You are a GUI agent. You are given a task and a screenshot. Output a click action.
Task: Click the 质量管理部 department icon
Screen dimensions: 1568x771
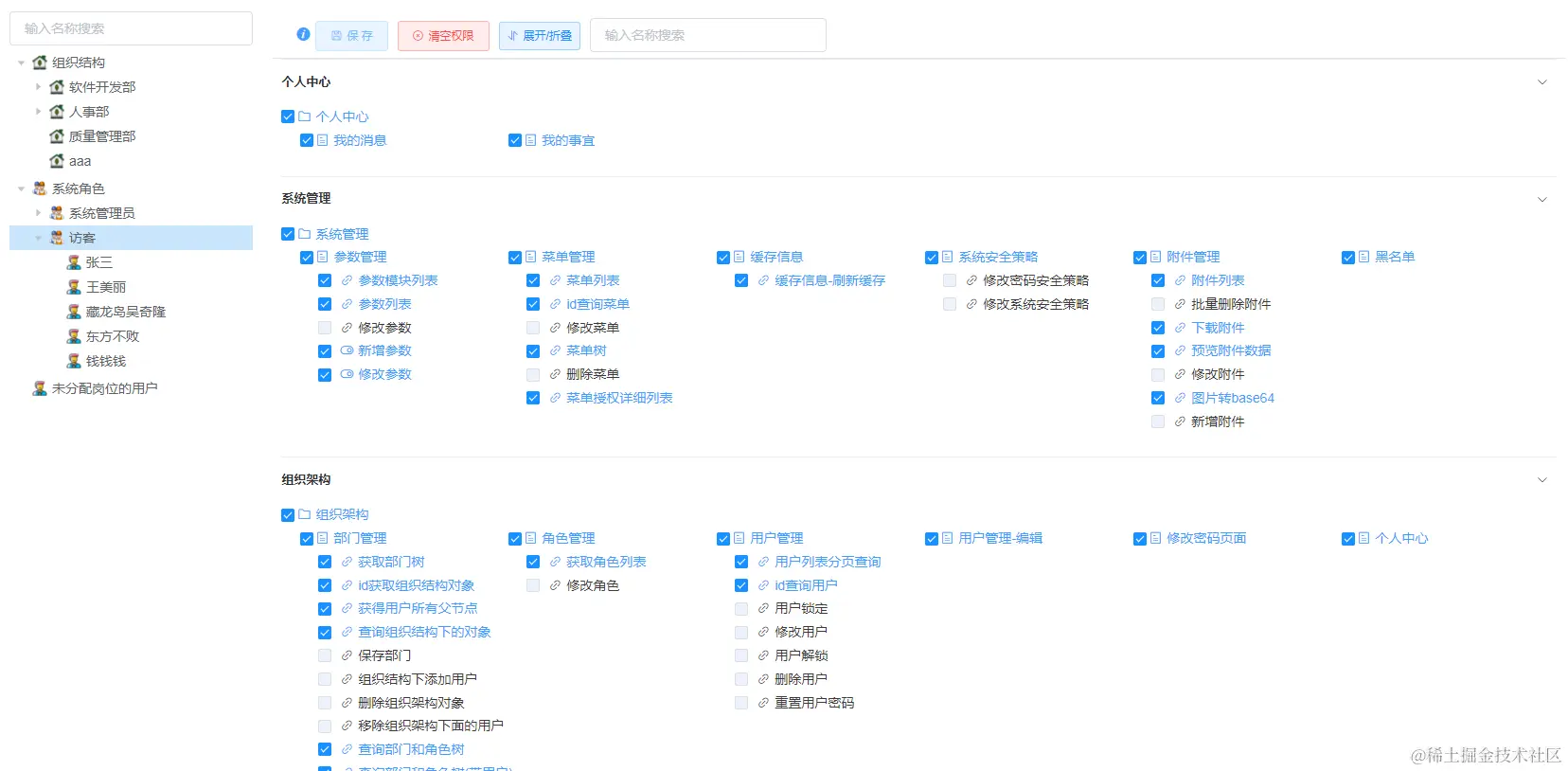pyautogui.click(x=57, y=136)
